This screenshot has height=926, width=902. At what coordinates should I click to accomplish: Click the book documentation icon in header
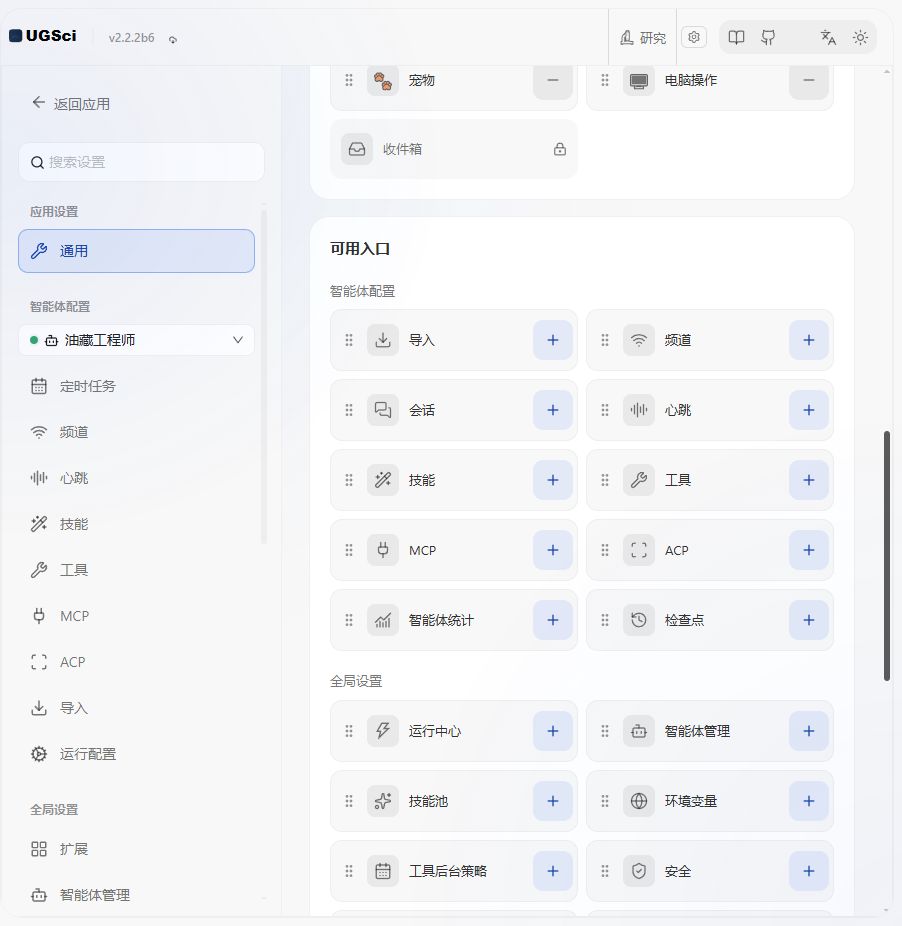click(x=736, y=38)
